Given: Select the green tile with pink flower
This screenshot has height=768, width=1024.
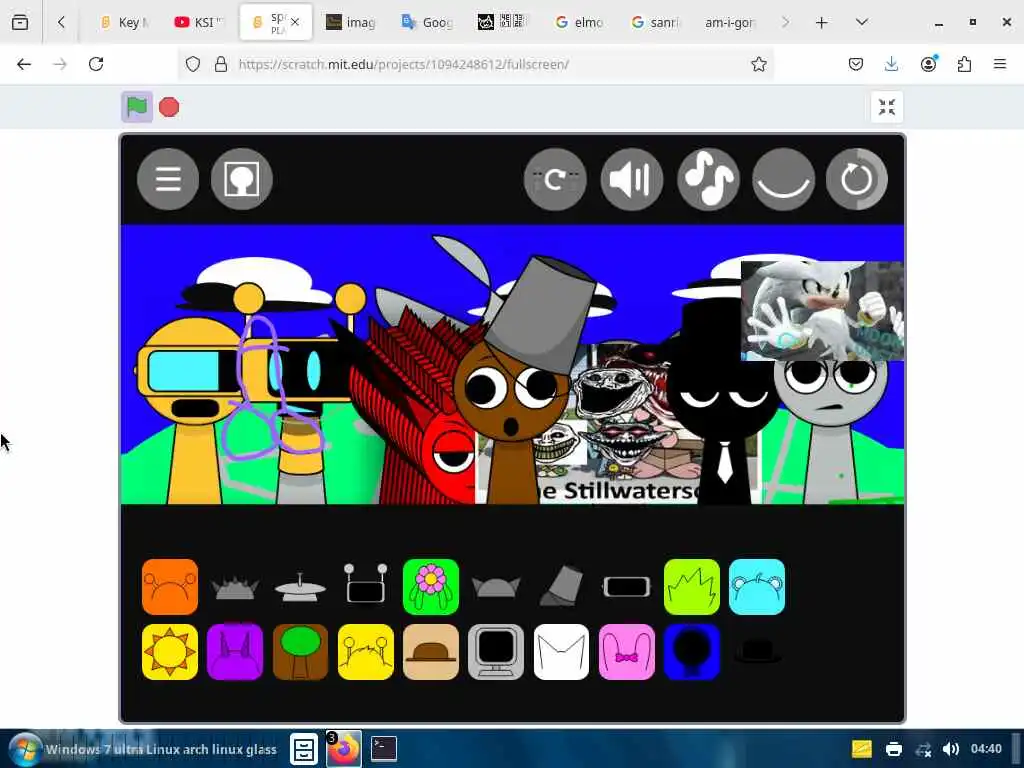Looking at the screenshot, I should point(431,586).
